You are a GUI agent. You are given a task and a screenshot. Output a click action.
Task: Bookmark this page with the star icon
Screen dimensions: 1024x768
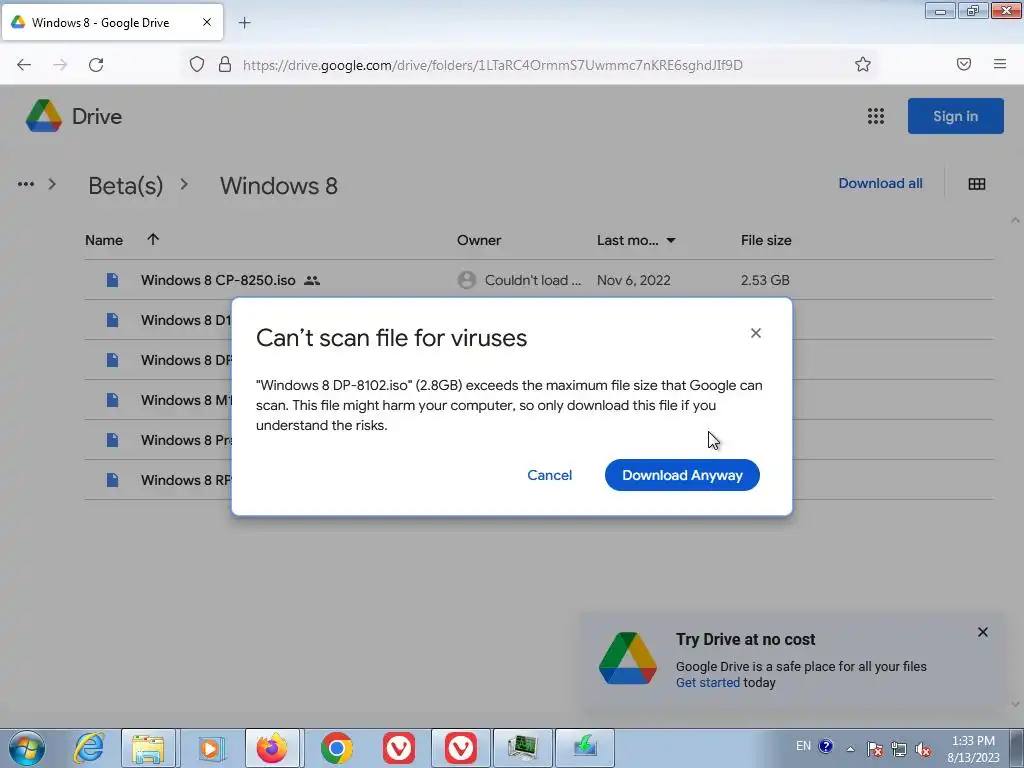click(863, 64)
